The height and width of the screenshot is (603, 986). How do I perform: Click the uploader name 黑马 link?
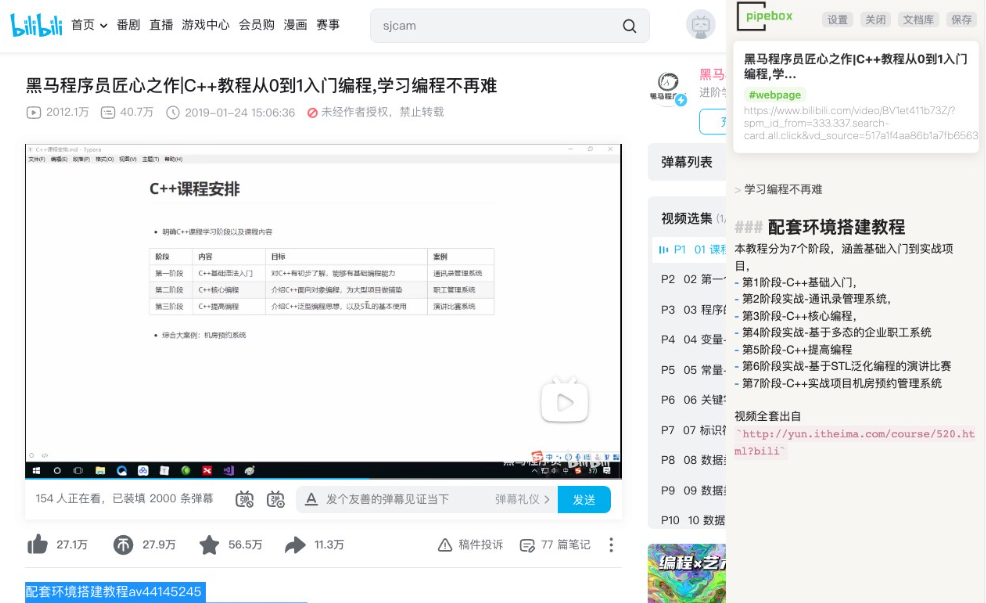tap(712, 74)
